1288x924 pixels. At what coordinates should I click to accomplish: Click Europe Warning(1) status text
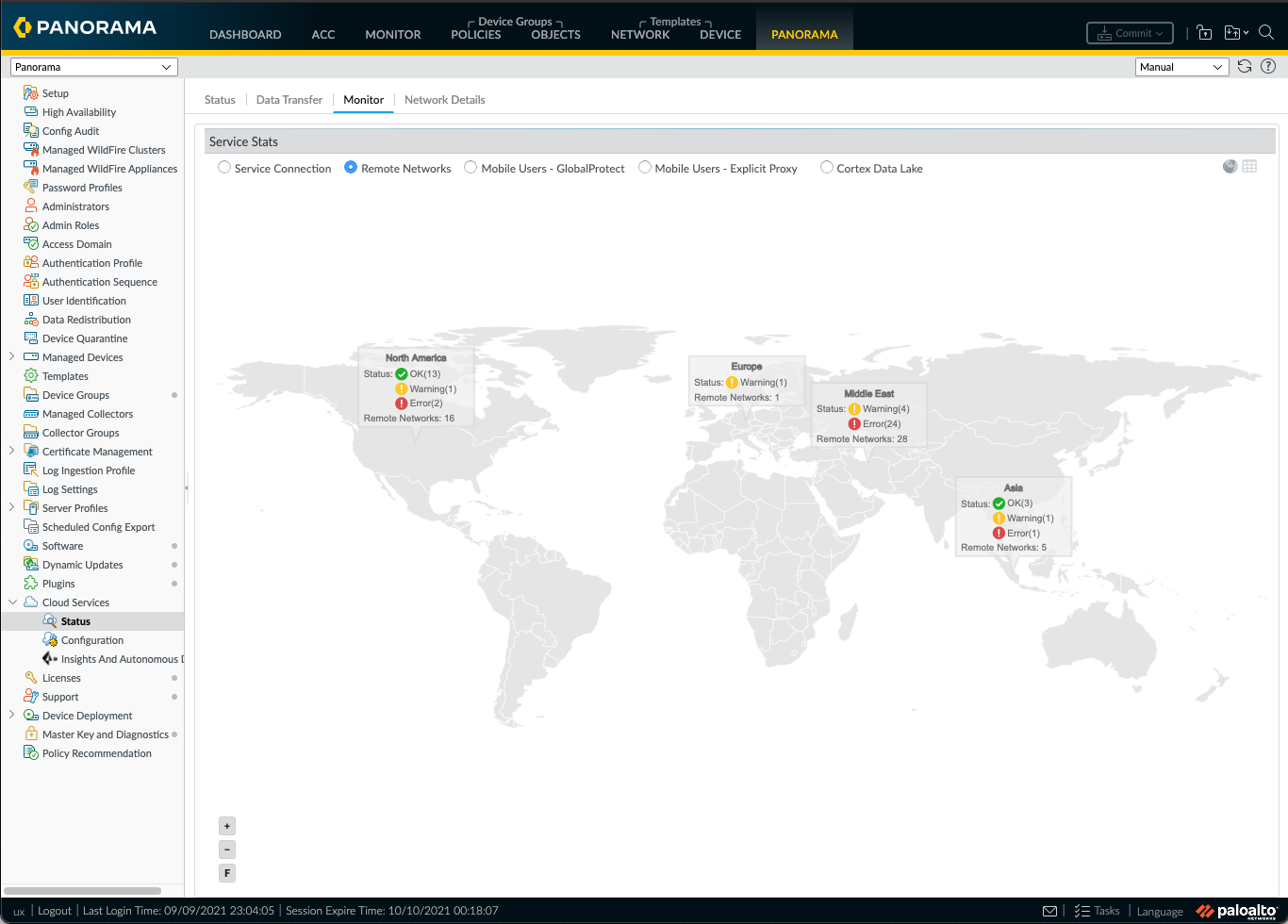(x=764, y=383)
